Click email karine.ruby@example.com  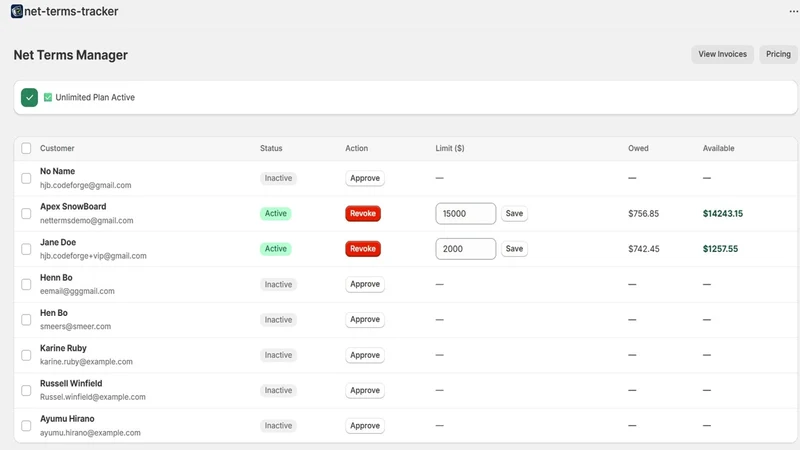[x=86, y=362]
